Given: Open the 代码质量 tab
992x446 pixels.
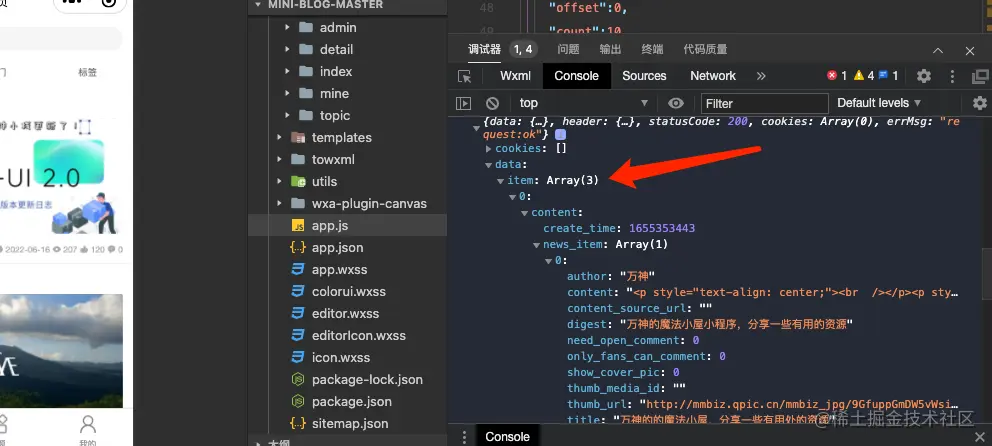Looking at the screenshot, I should pos(705,49).
